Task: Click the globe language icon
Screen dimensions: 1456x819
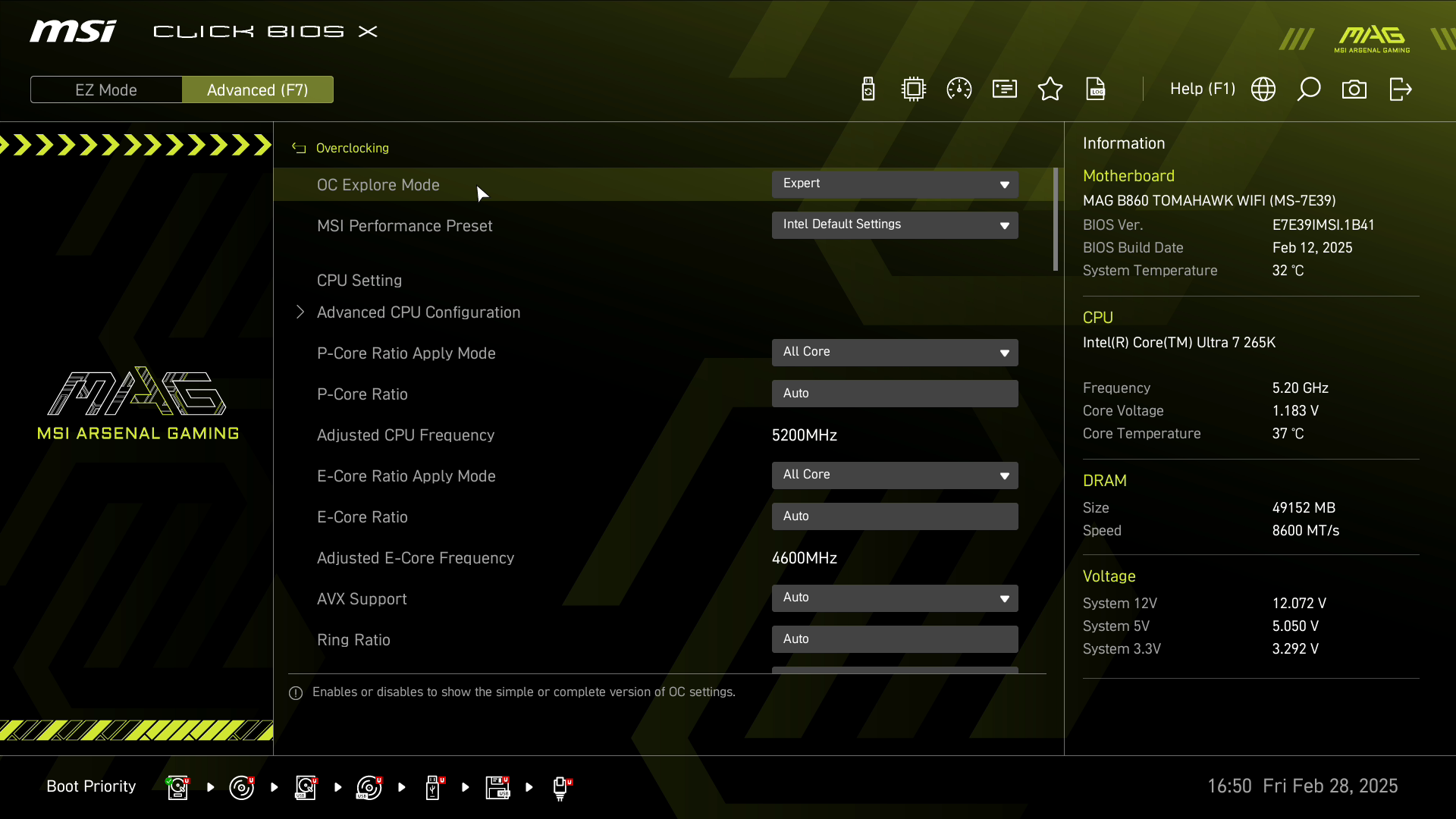Action: 1263,89
